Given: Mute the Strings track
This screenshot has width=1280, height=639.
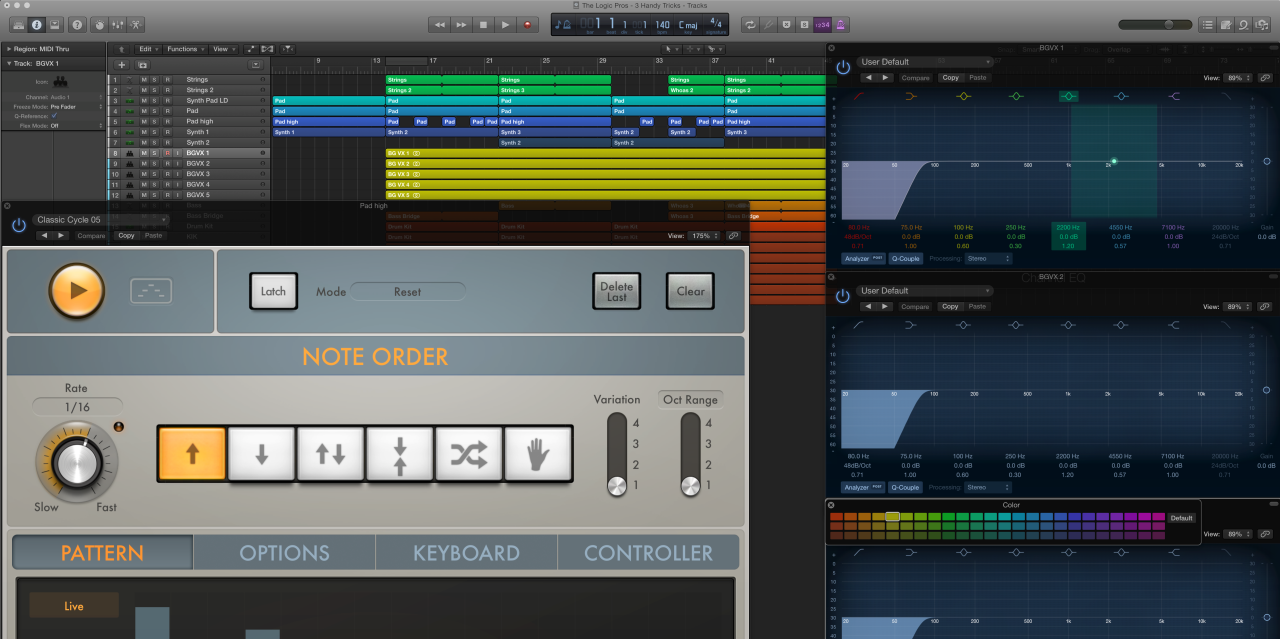Looking at the screenshot, I should click(144, 79).
